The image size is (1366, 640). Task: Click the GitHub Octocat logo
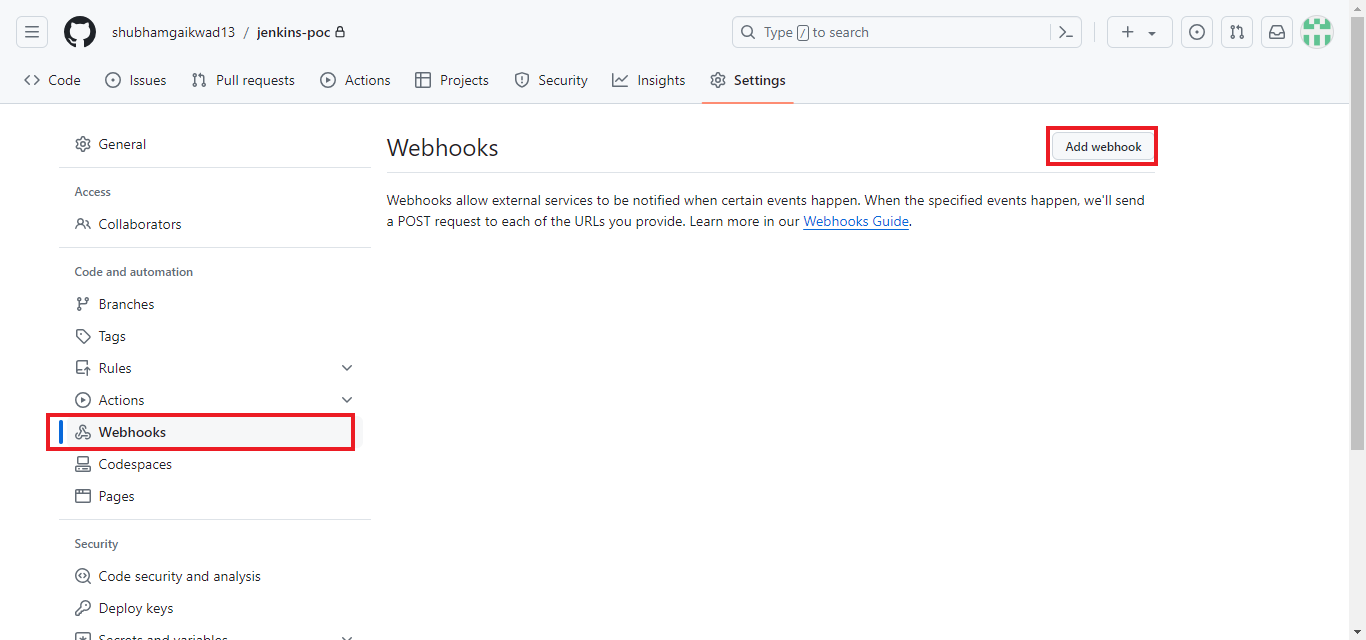point(80,32)
